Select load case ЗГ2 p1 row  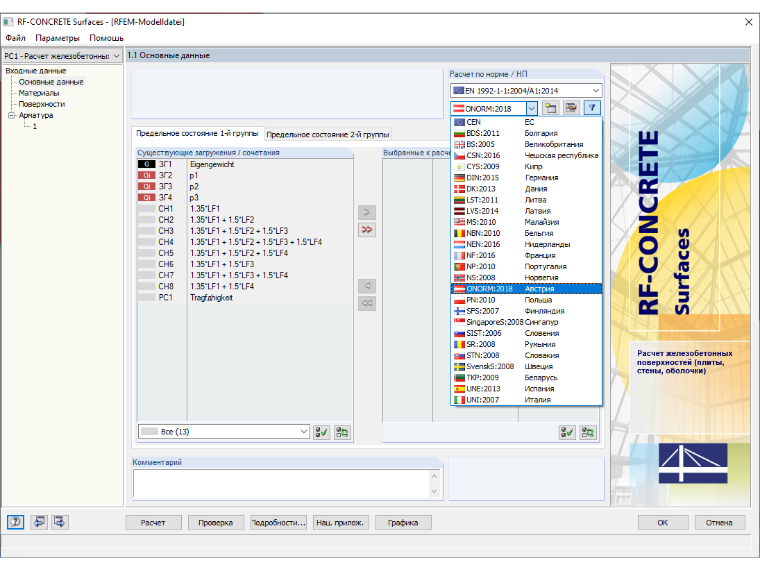tap(245, 175)
